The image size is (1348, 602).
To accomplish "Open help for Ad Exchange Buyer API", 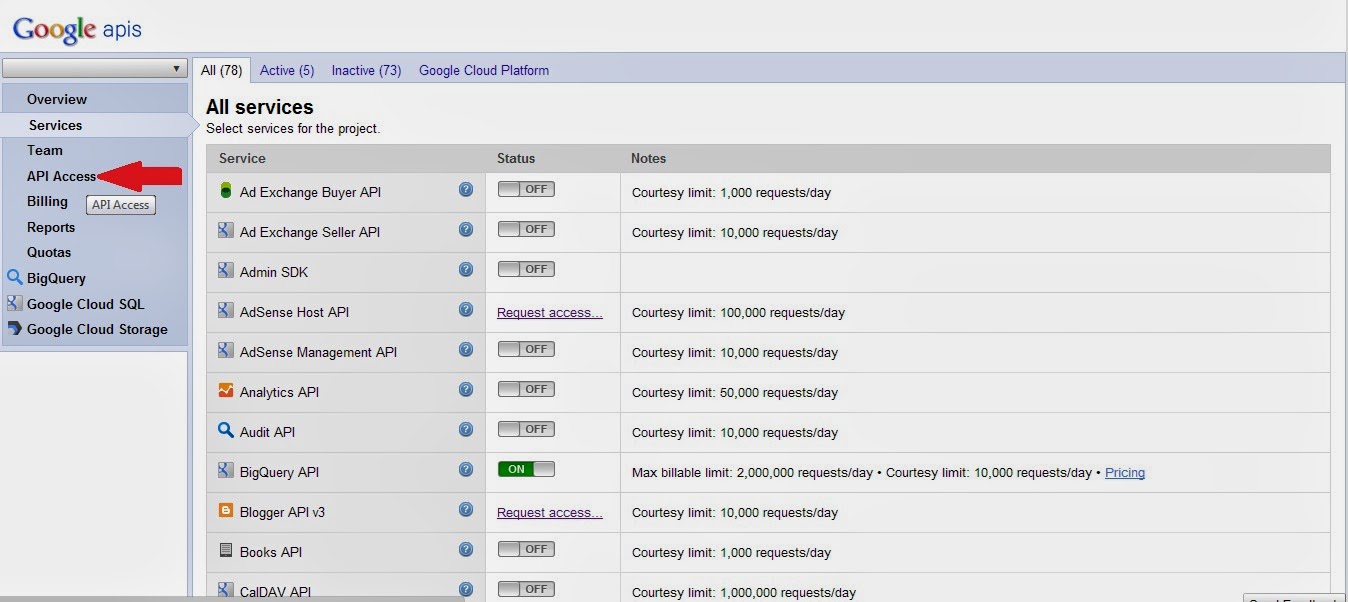I will click(x=466, y=189).
